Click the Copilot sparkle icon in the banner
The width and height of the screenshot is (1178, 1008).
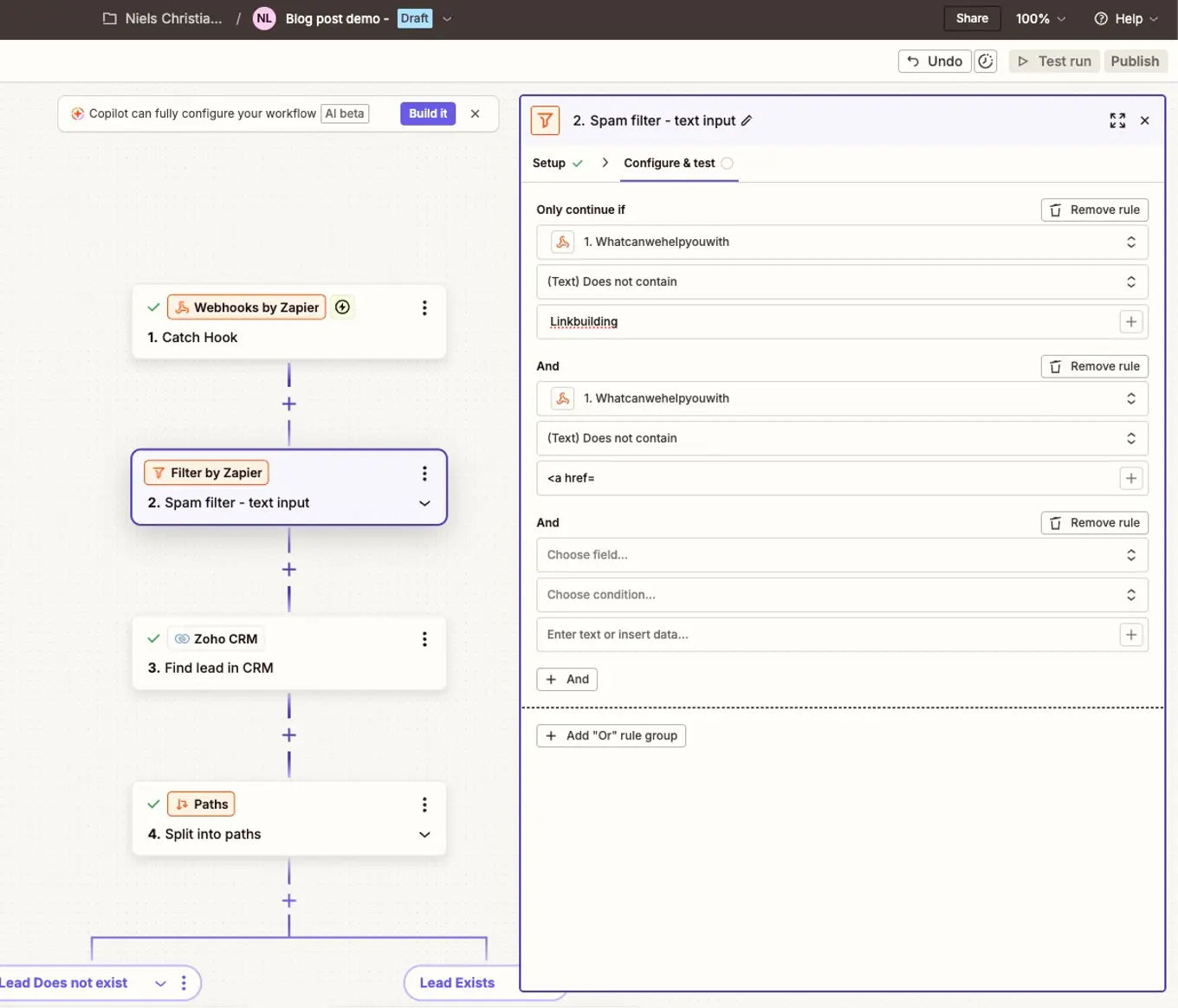(x=77, y=113)
